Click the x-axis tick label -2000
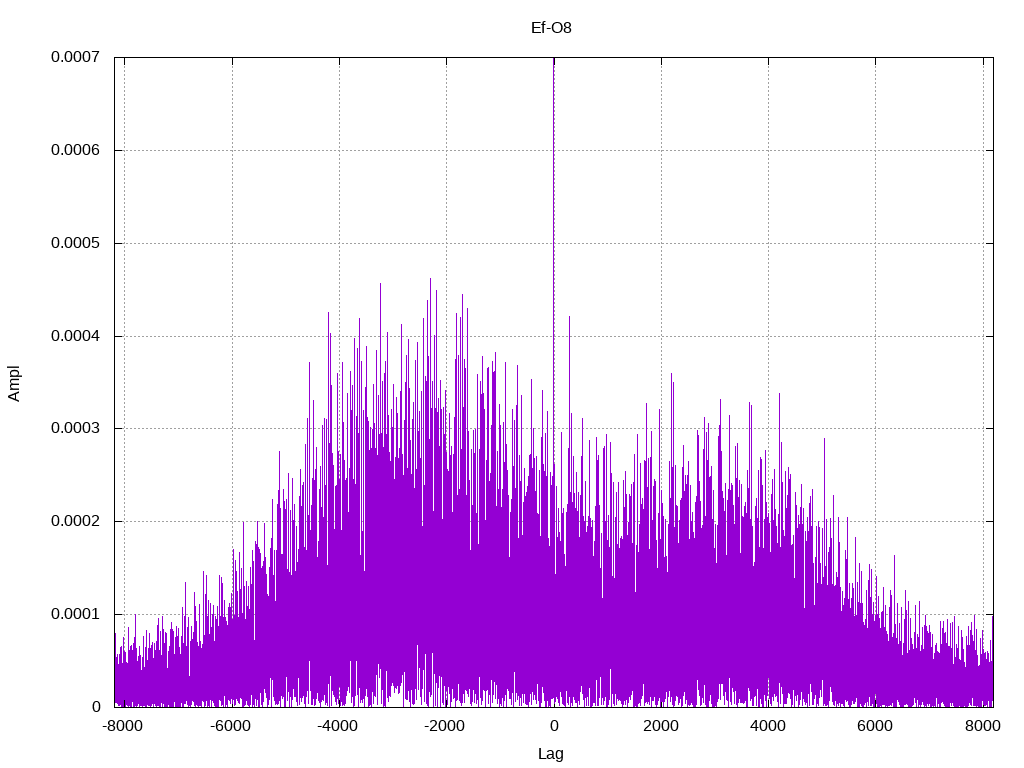The height and width of the screenshot is (768, 1024). (445, 726)
